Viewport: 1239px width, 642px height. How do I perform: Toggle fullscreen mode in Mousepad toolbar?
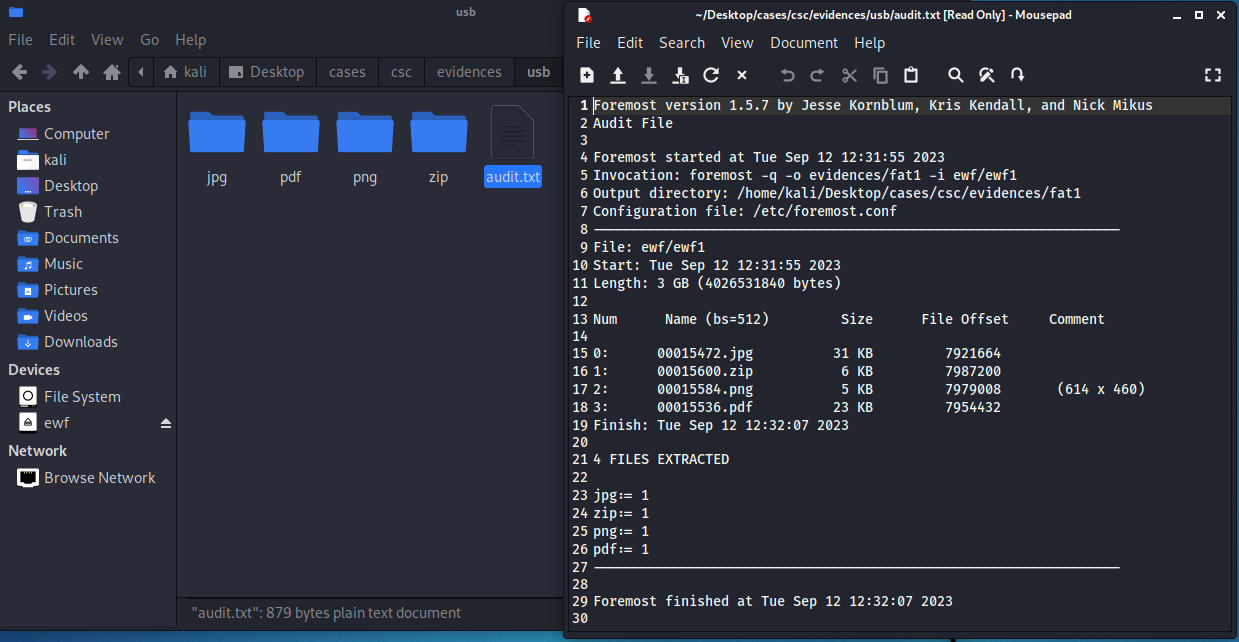point(1213,75)
